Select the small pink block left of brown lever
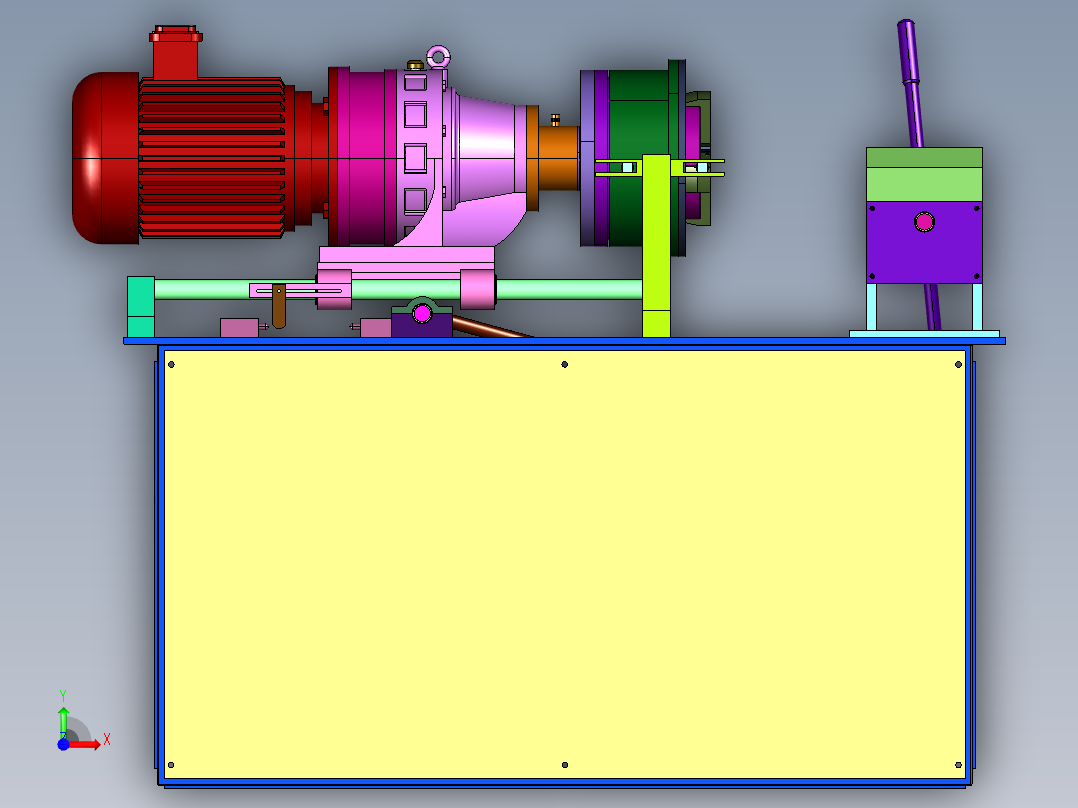This screenshot has height=808, width=1078. pos(239,327)
